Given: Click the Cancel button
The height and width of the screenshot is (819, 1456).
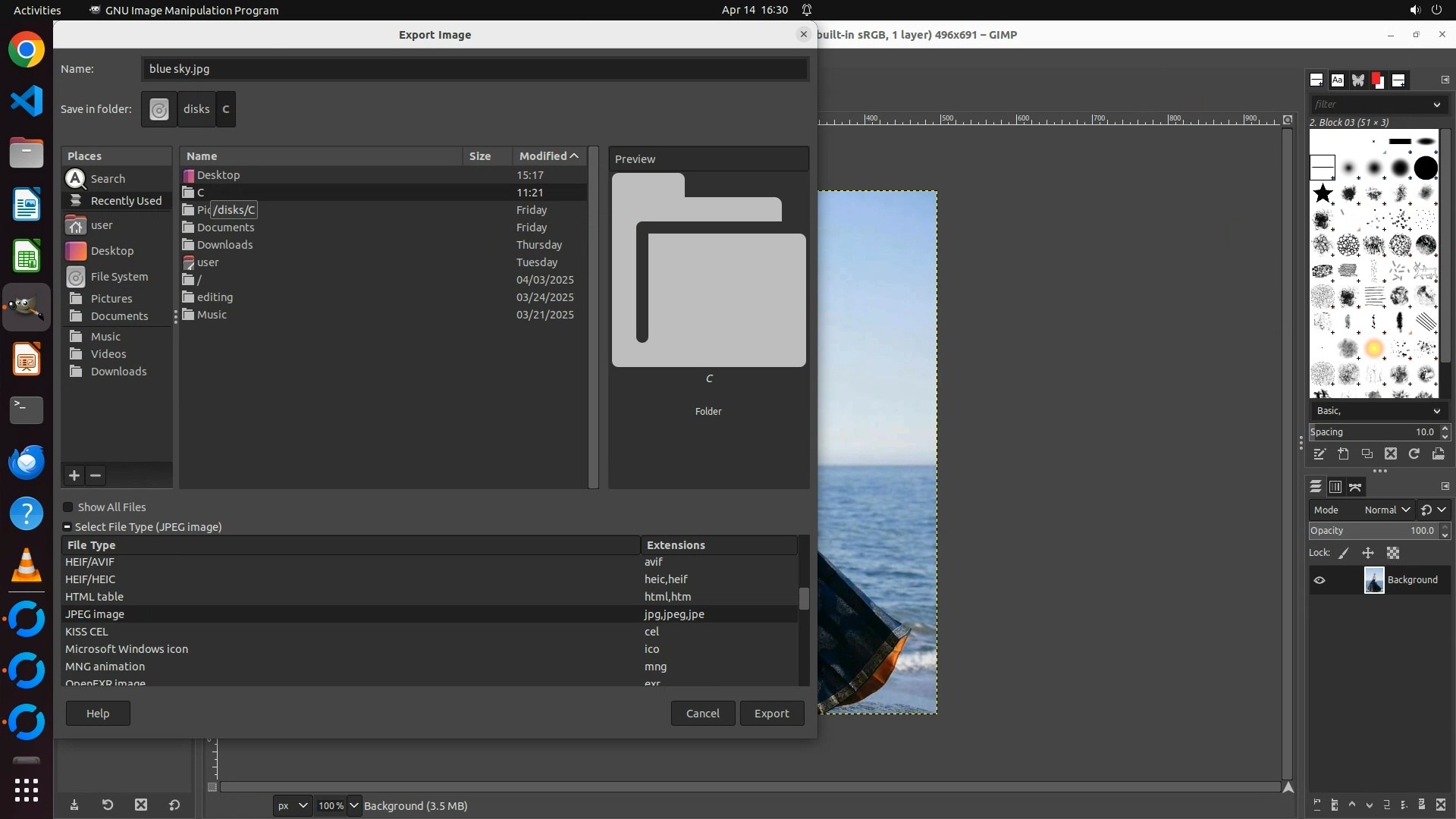Looking at the screenshot, I should click(702, 714).
